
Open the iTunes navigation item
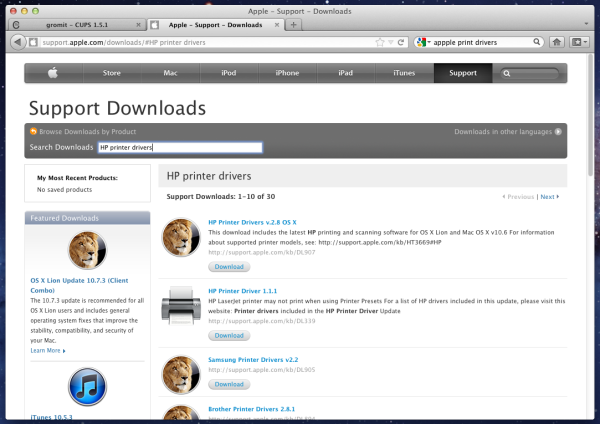(404, 73)
